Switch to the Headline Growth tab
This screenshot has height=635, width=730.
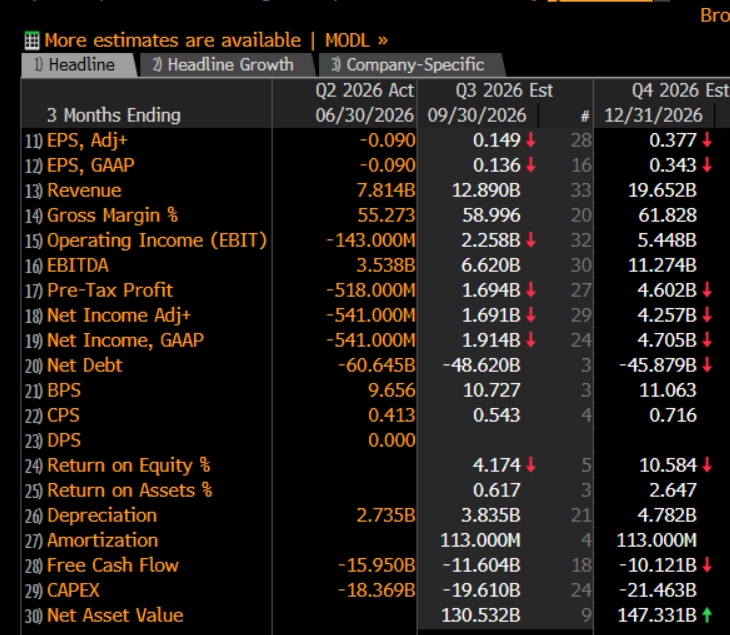226,65
